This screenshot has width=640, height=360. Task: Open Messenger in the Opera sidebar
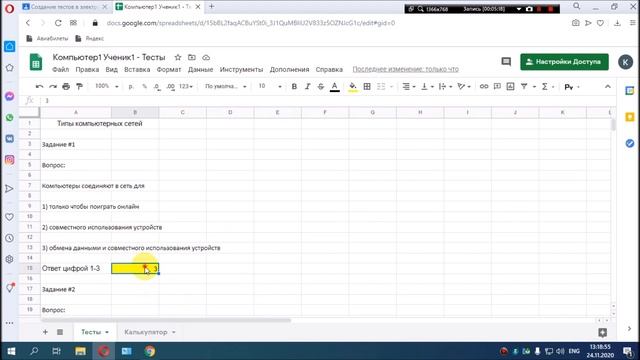point(9,96)
